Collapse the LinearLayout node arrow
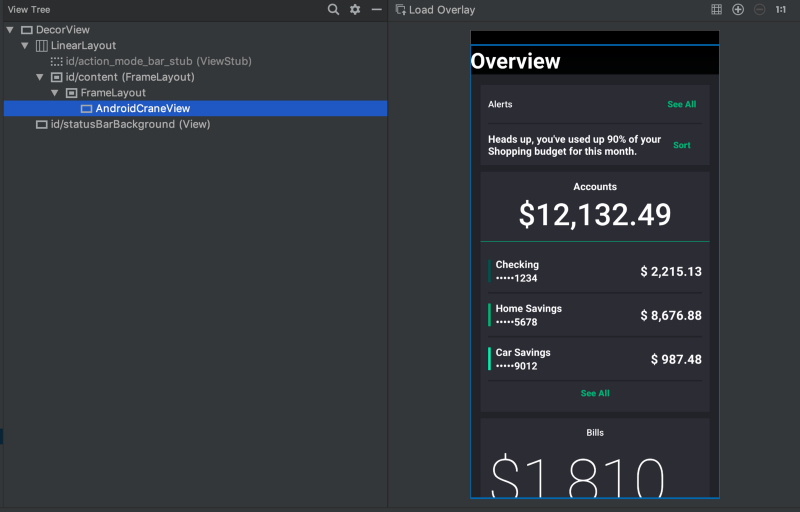The image size is (800, 512). tap(25, 46)
